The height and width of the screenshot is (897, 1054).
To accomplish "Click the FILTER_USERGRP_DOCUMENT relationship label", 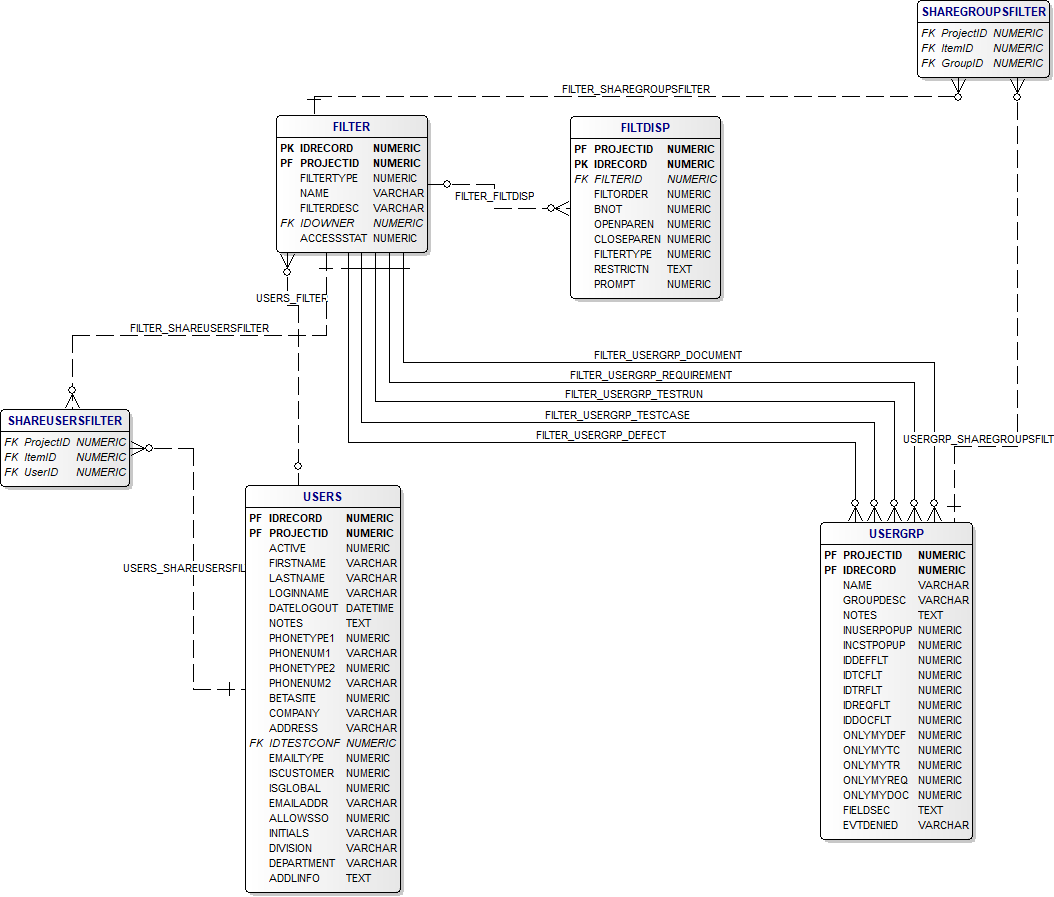I will [x=667, y=355].
